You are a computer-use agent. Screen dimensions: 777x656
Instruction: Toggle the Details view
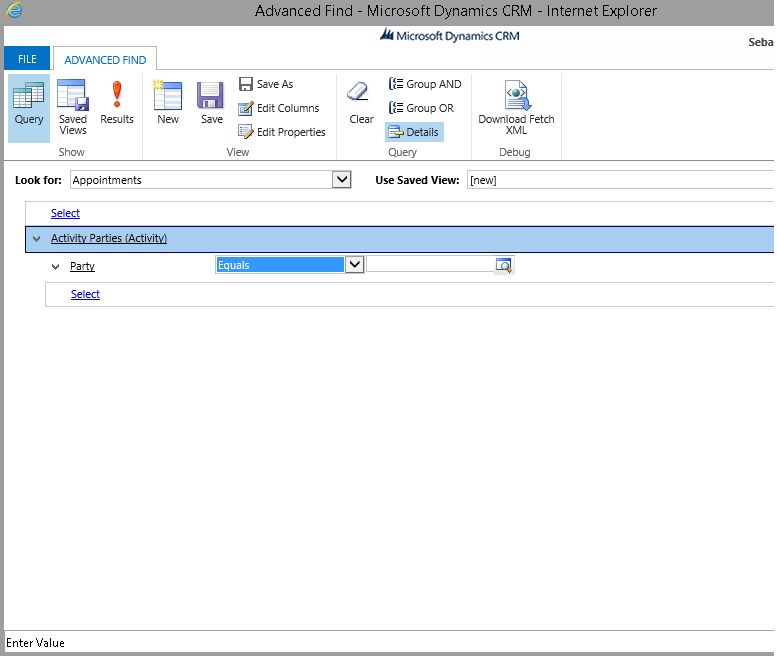[x=414, y=132]
